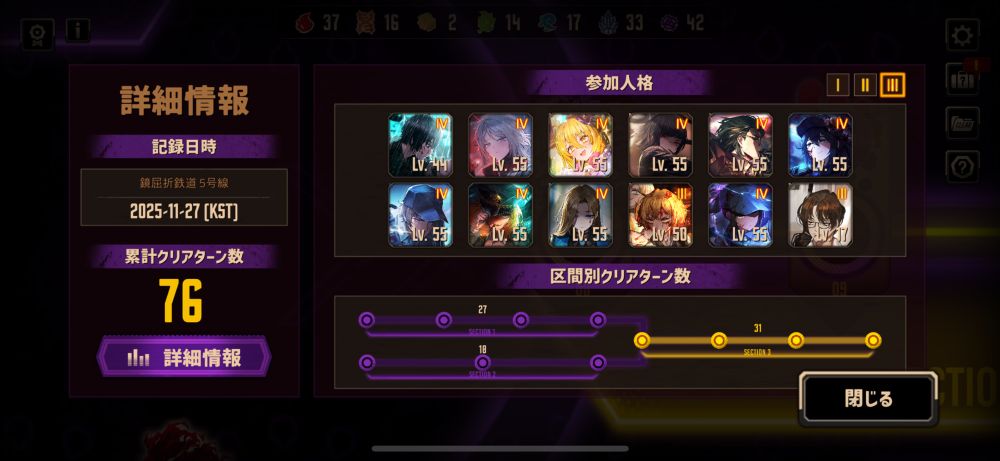Click last yellow node of Section 3
Viewport: 1000px width, 461px height.
[873, 340]
